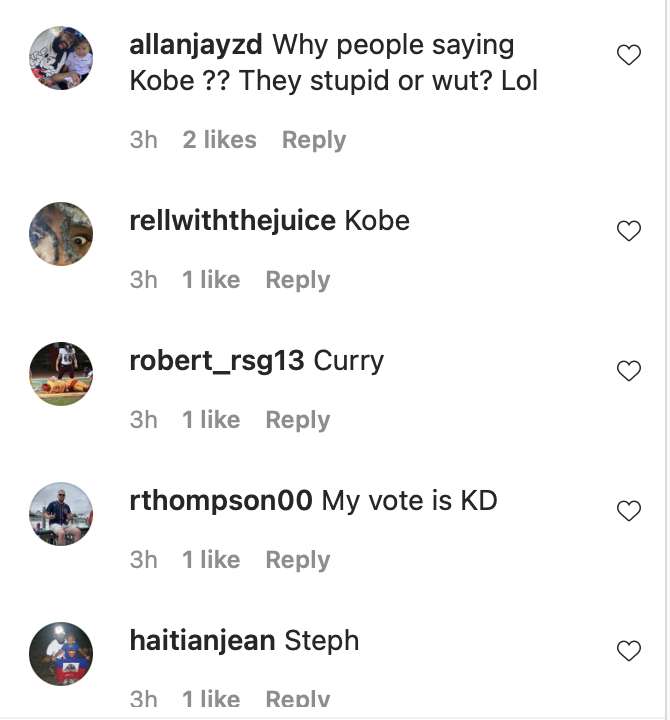The width and height of the screenshot is (670, 720).
Task: Tap heart icon on rellwiththejuice's Kobe comment
Action: [x=628, y=232]
